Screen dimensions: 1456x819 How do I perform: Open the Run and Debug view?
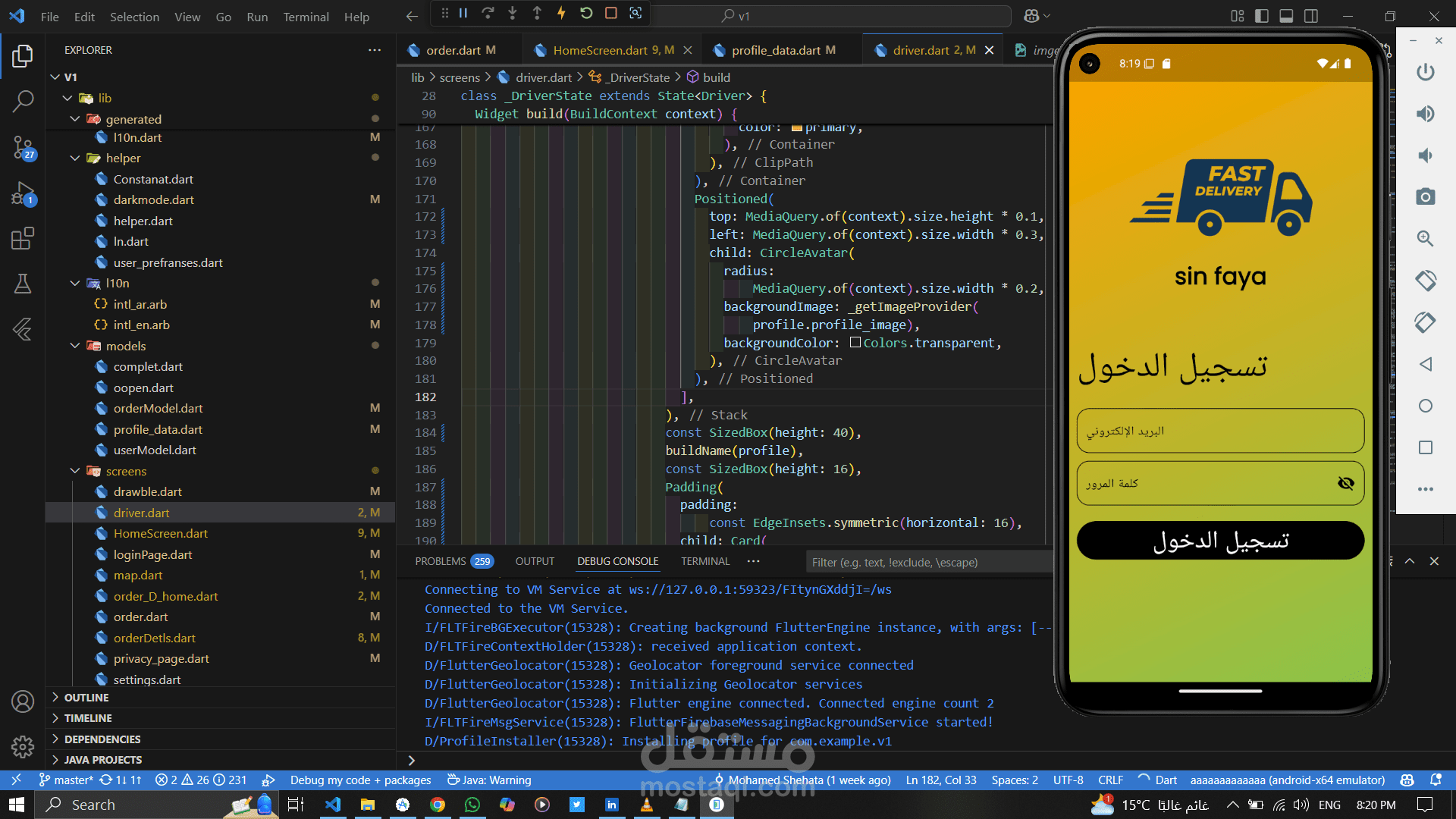[23, 193]
